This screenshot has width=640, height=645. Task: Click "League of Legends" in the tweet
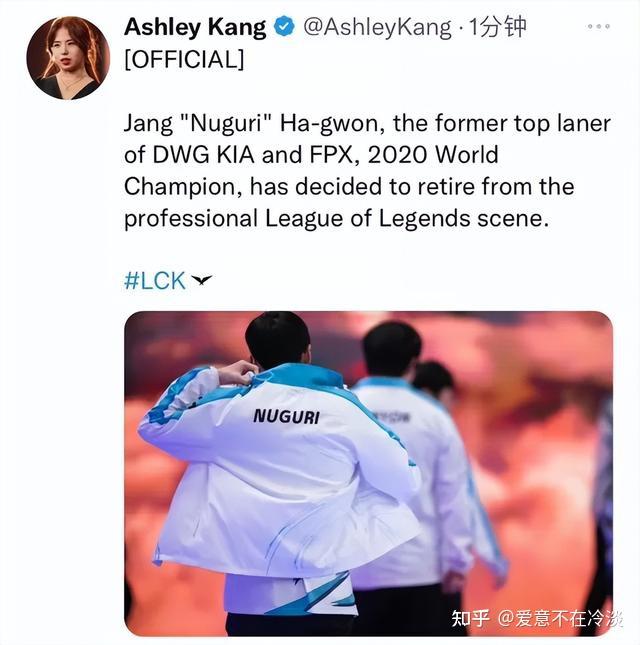367,219
